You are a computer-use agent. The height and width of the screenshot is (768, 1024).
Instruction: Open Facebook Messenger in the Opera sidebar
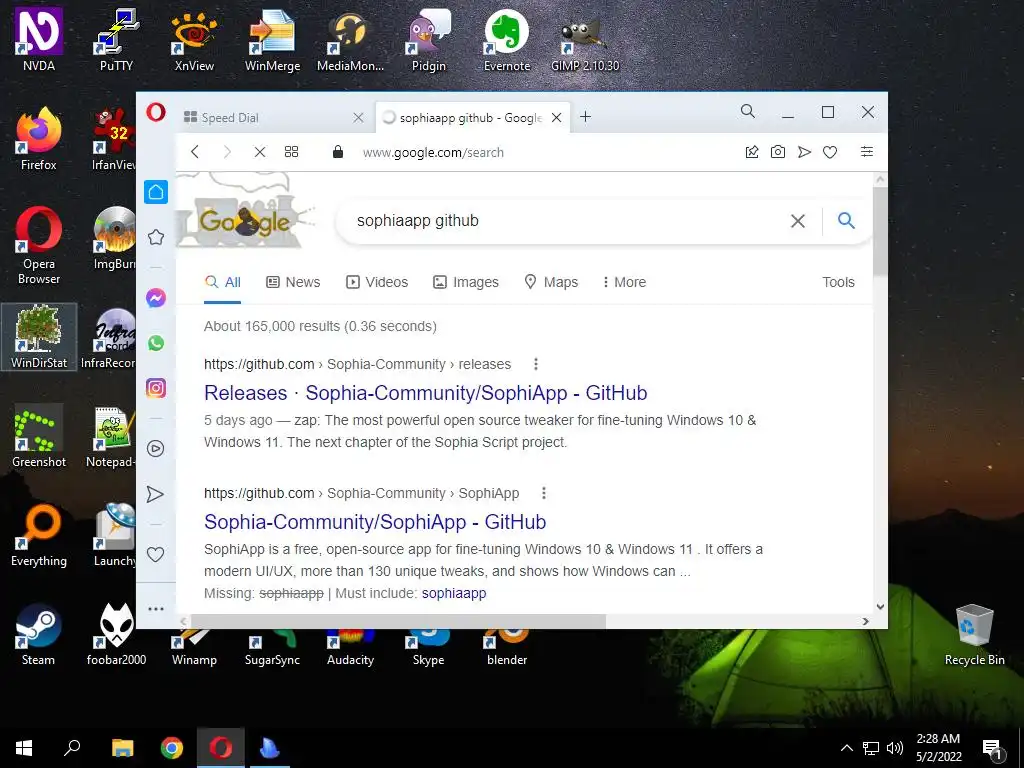[156, 298]
